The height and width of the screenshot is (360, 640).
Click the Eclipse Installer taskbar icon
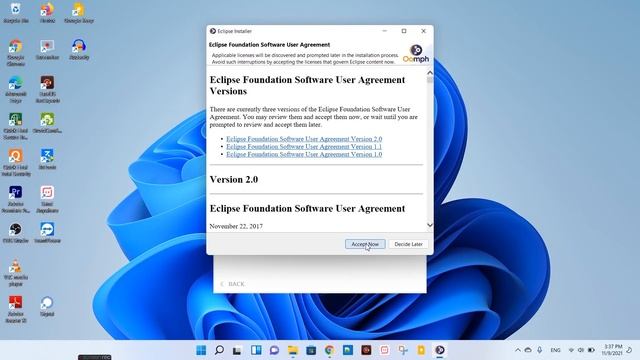[440, 350]
